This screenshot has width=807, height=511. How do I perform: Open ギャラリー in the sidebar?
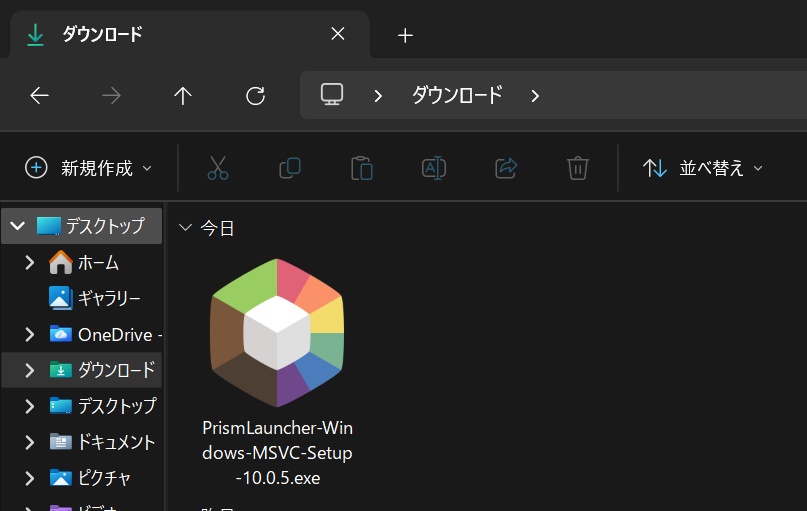(x=108, y=298)
